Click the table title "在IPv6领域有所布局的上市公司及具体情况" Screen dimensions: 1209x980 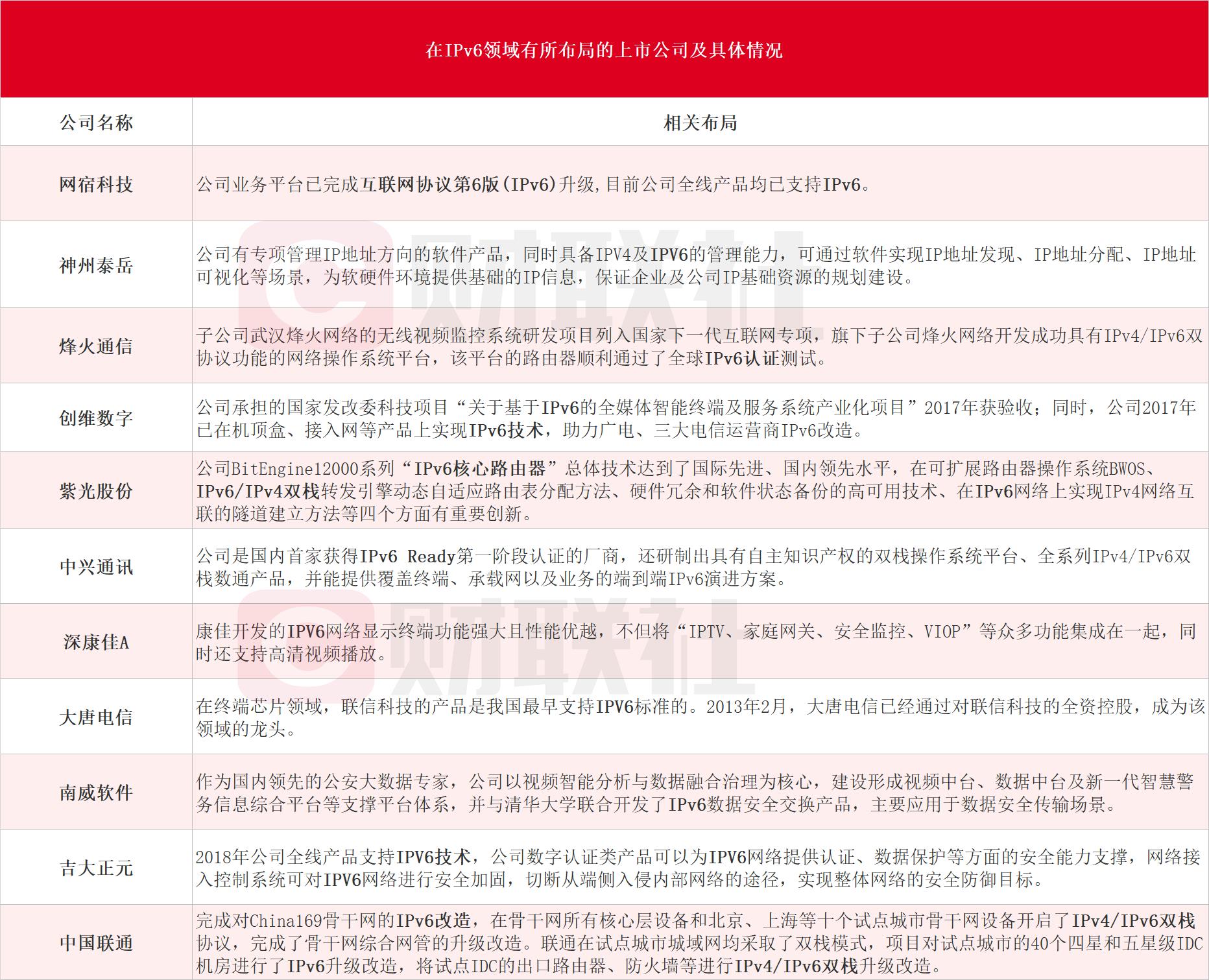604,50
